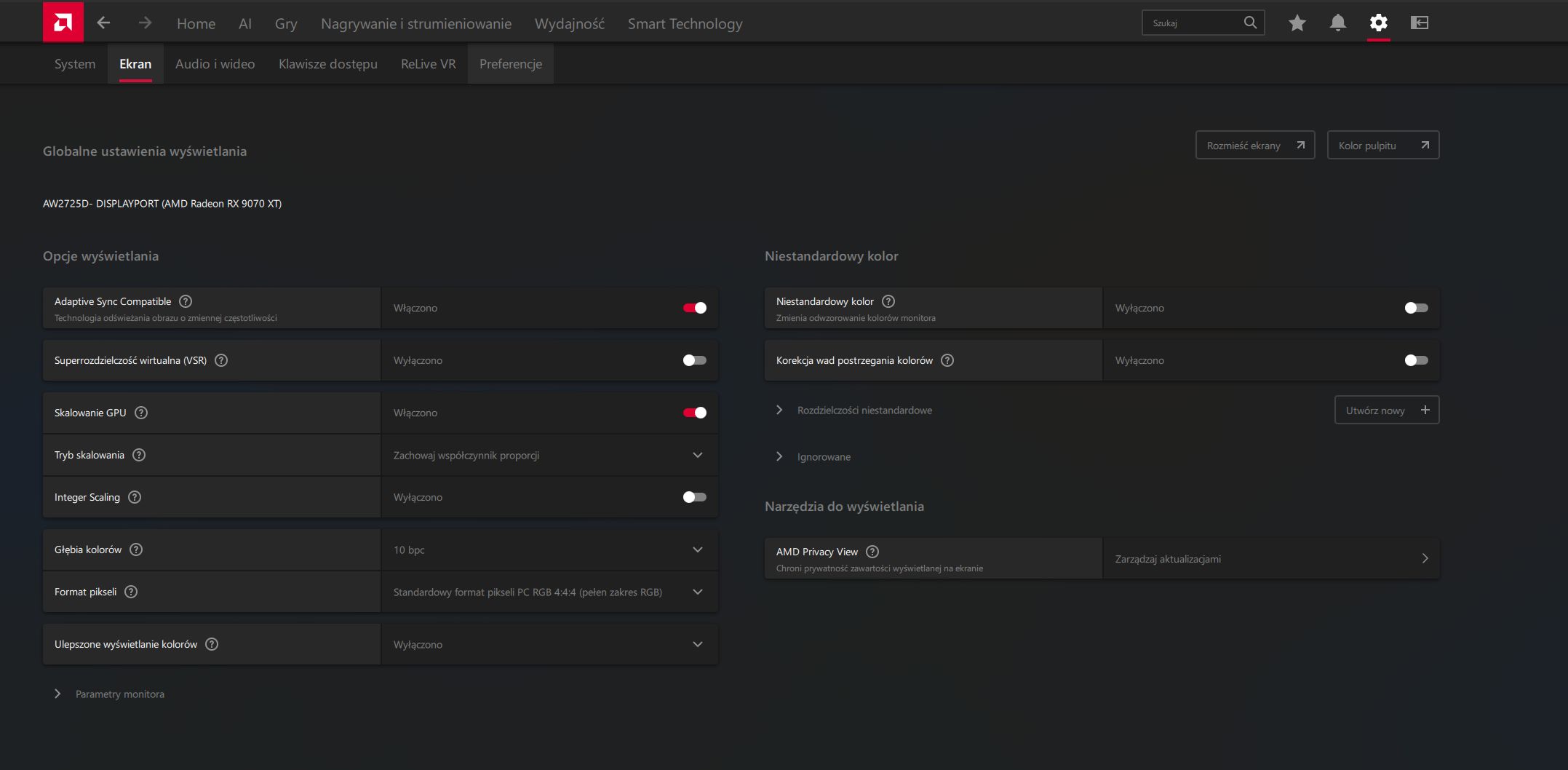Viewport: 1568px width, 770px height.
Task: Show help for Format pikseli
Action: (131, 592)
